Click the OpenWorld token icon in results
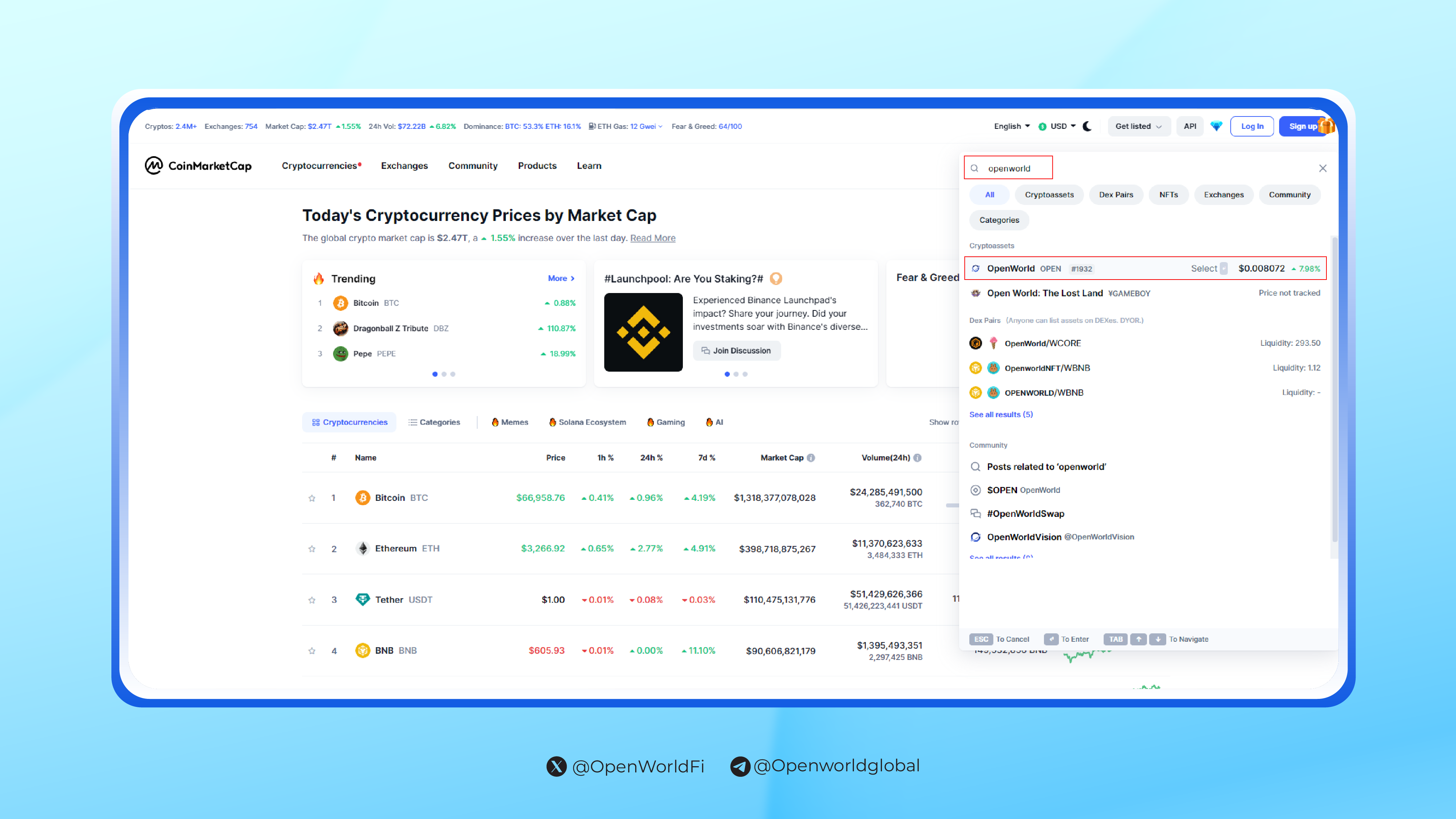 [976, 269]
